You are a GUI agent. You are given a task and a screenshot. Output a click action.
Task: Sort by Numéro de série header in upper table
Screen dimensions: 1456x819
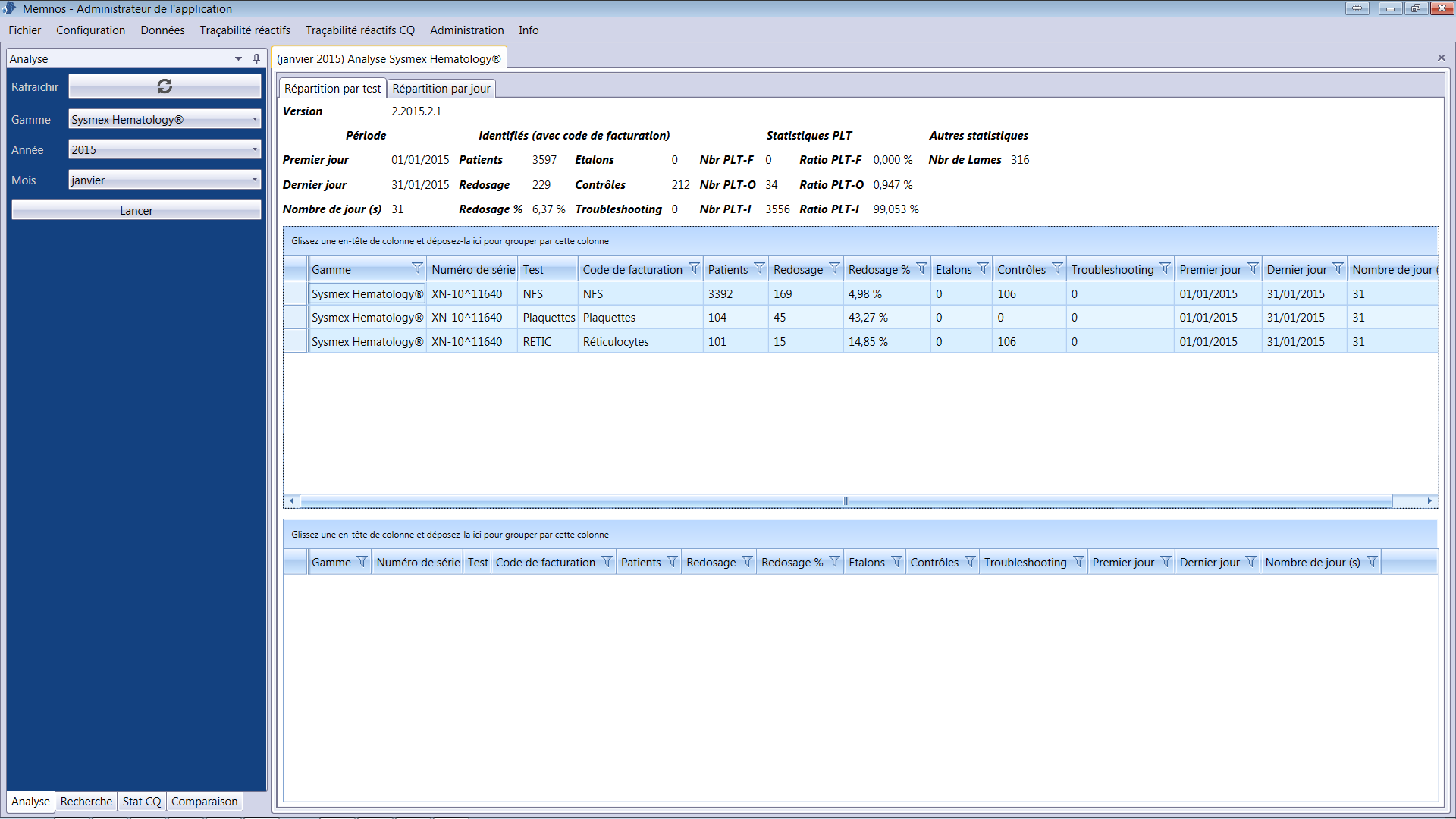tap(472, 269)
